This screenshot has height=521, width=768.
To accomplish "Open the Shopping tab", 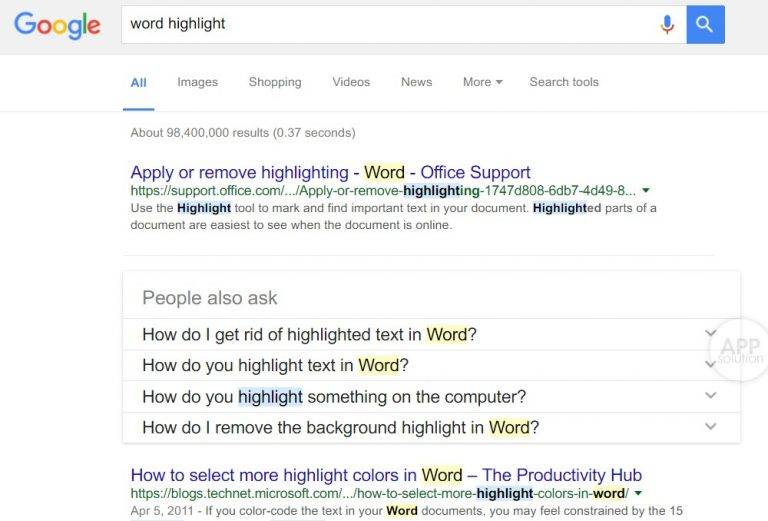I will pos(275,82).
